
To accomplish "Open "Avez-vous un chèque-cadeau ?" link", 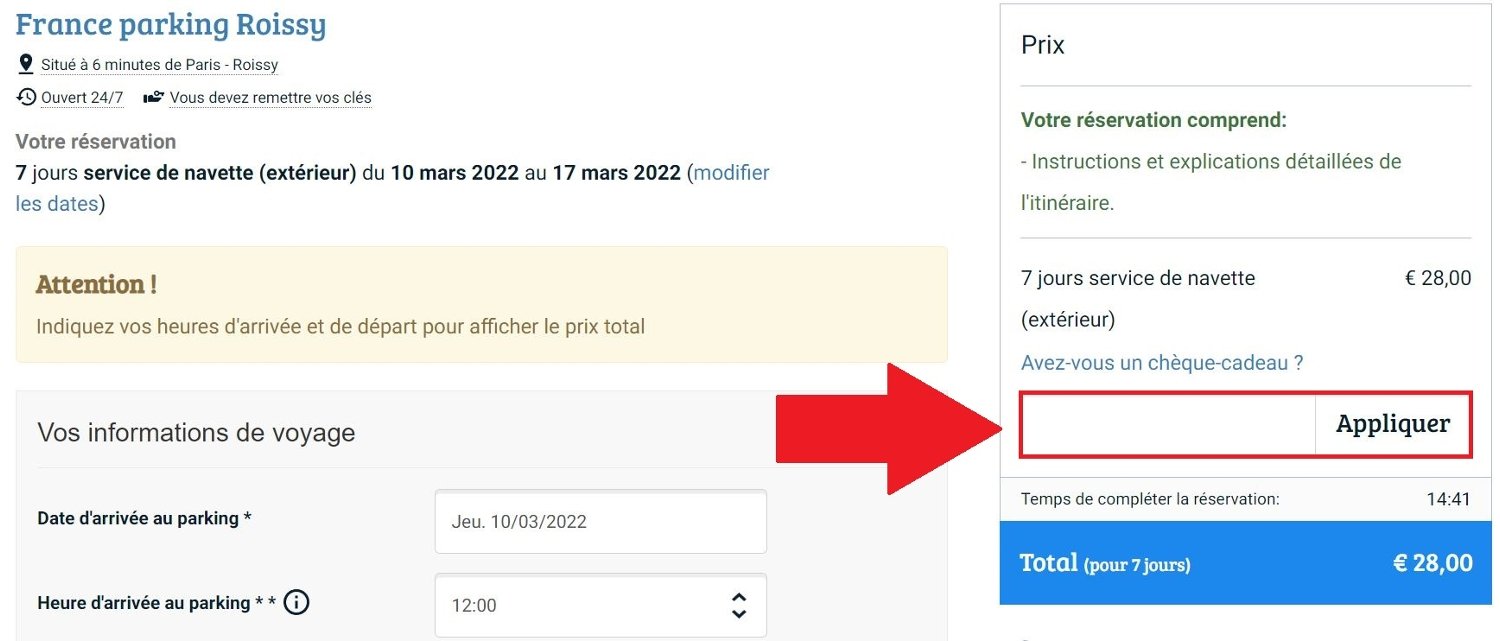I will pos(1161,362).
